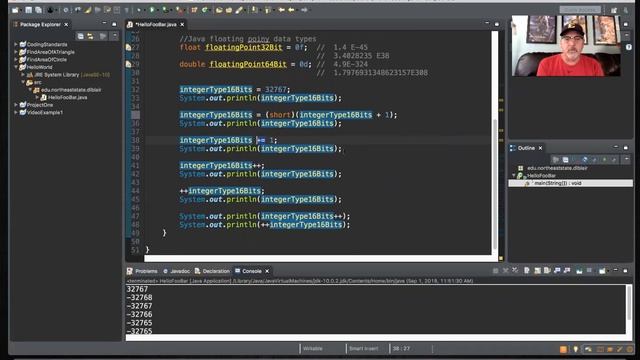Run the program with the green Run icon
This screenshot has height=360, width=640.
(x=152, y=10)
